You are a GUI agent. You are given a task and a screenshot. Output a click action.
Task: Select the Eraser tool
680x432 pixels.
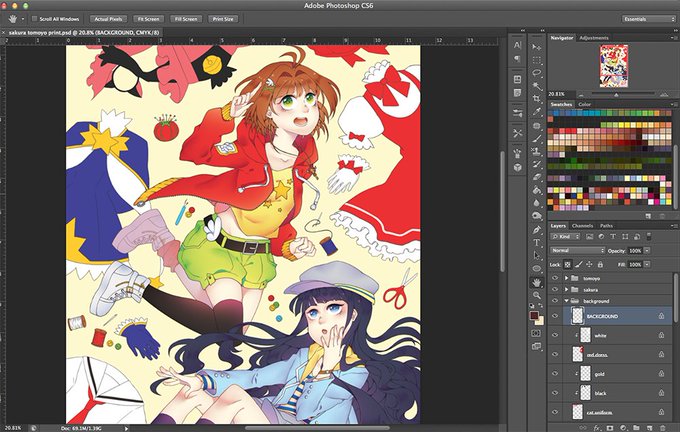[537, 177]
